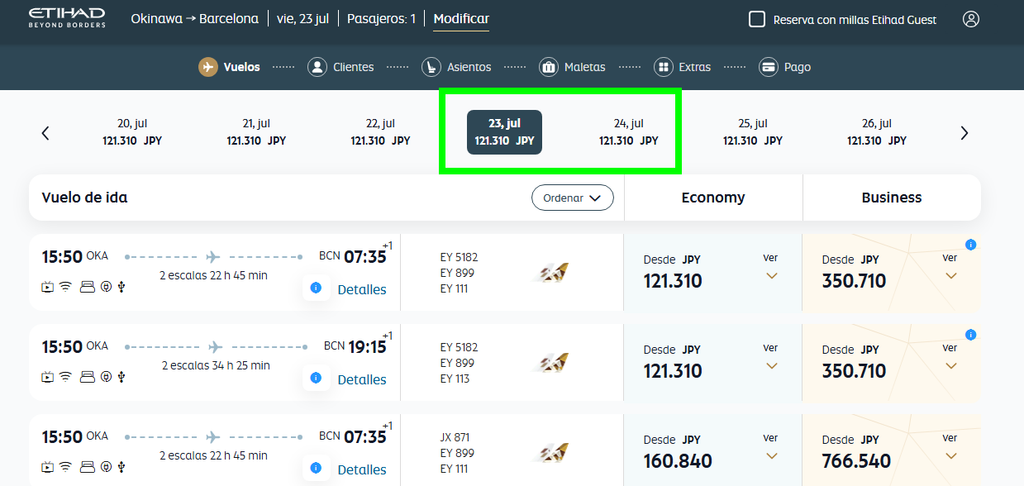Click the Clientes person step icon
Viewport: 1024px width, 486px height.
(317, 67)
